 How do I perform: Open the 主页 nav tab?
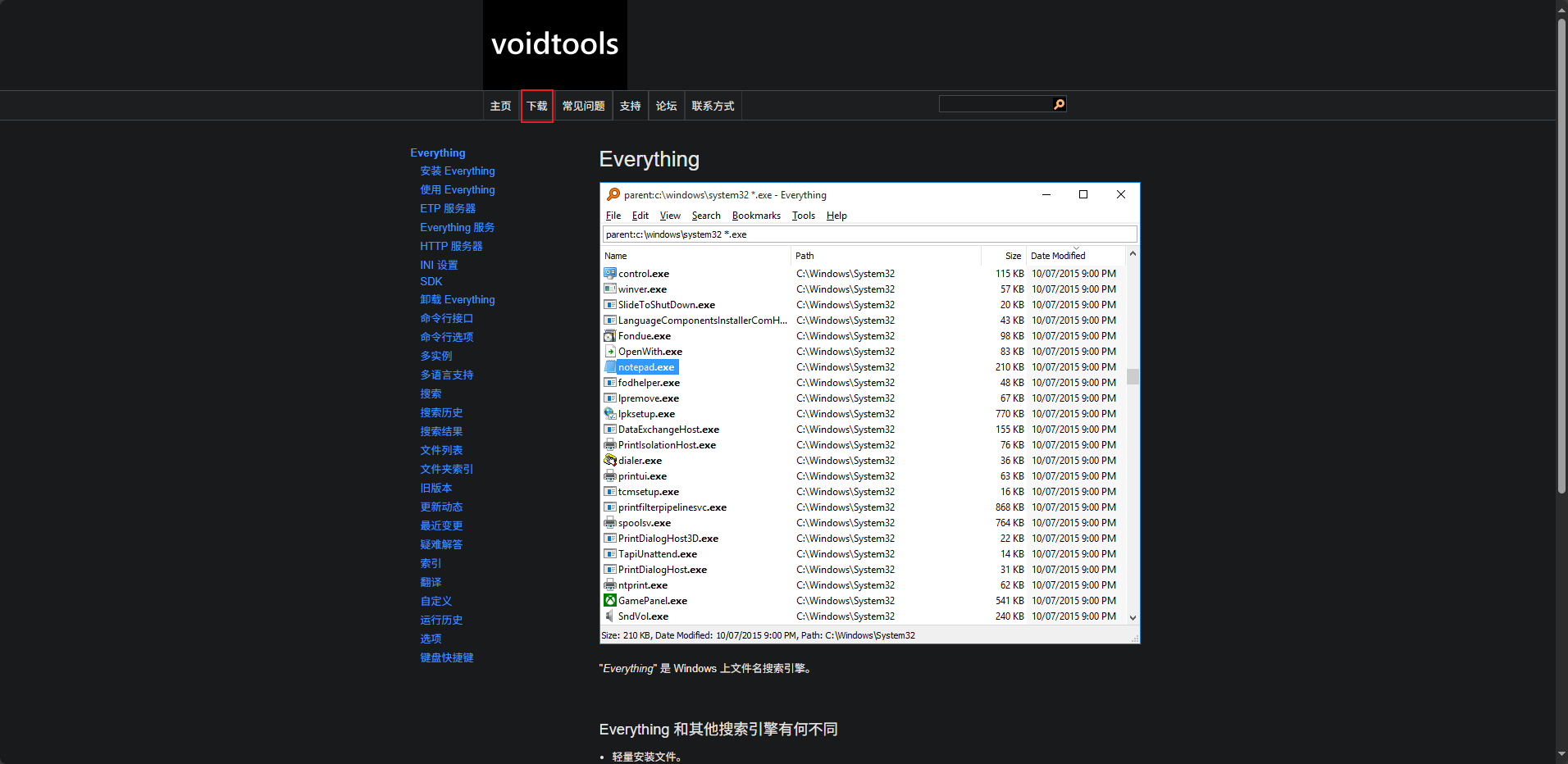tap(500, 106)
